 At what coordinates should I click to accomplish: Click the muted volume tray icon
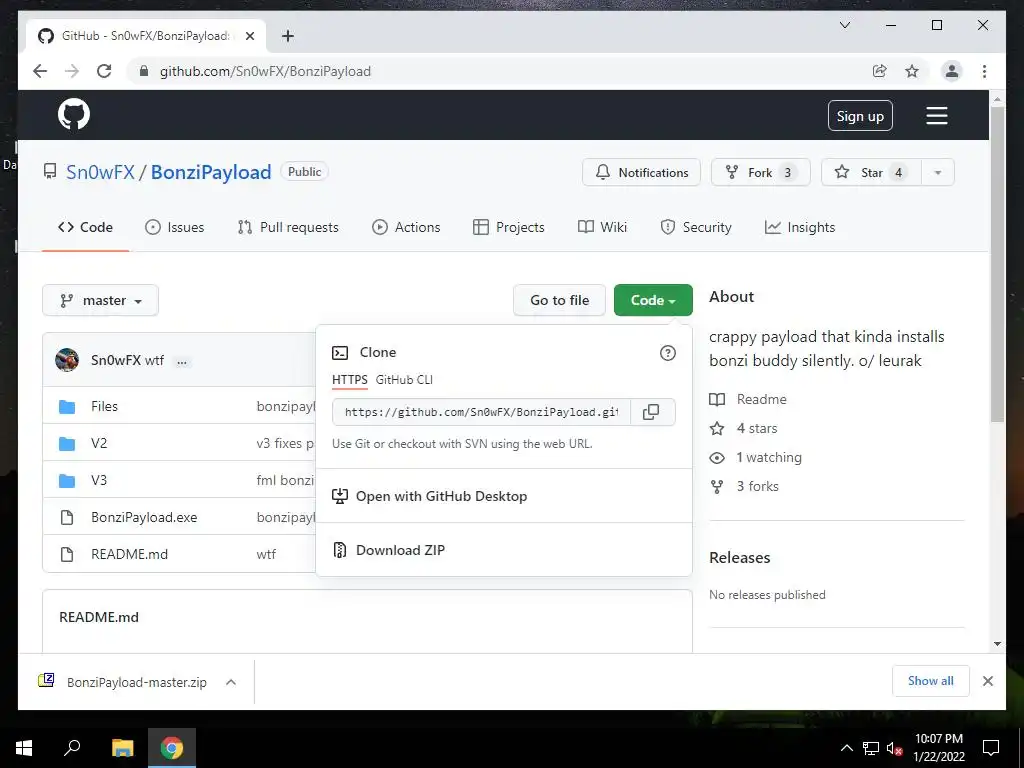[895, 748]
